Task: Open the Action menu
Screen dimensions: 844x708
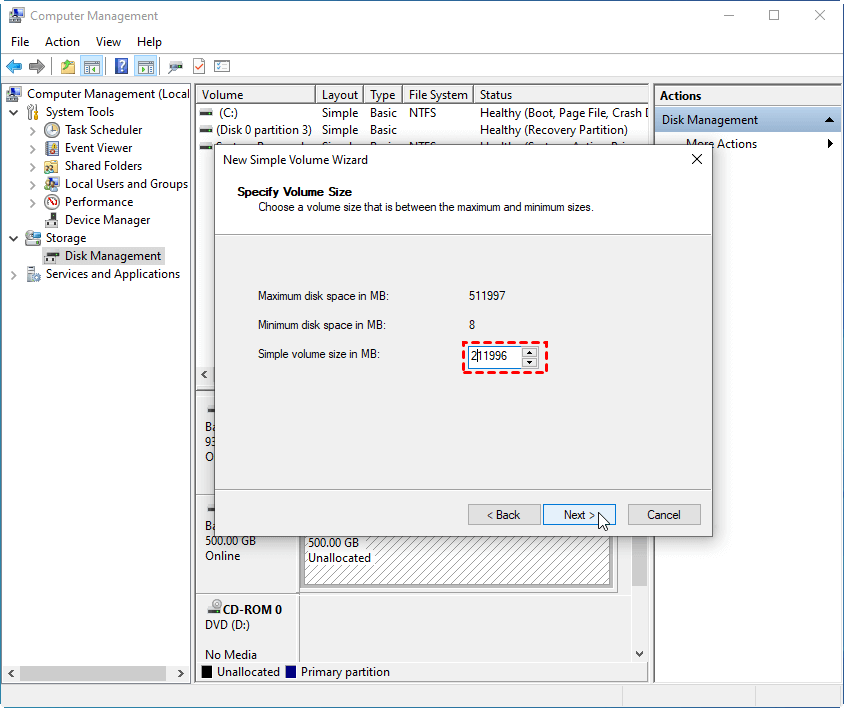Action: pyautogui.click(x=62, y=41)
